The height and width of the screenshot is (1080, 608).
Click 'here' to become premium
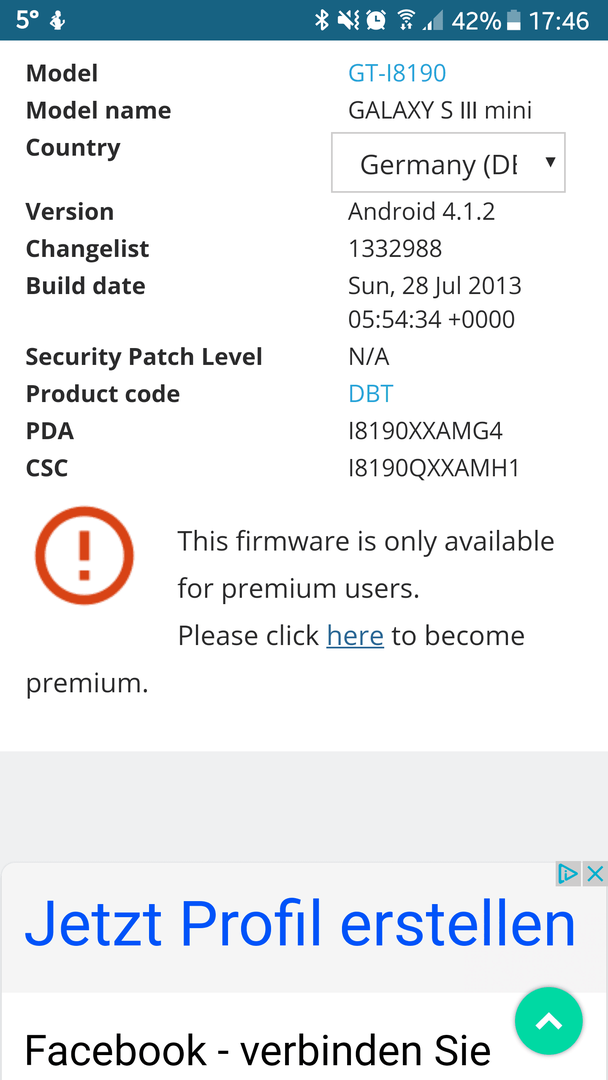pos(355,636)
